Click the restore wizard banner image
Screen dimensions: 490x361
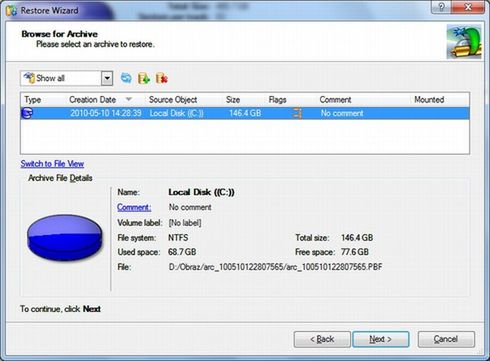(464, 42)
